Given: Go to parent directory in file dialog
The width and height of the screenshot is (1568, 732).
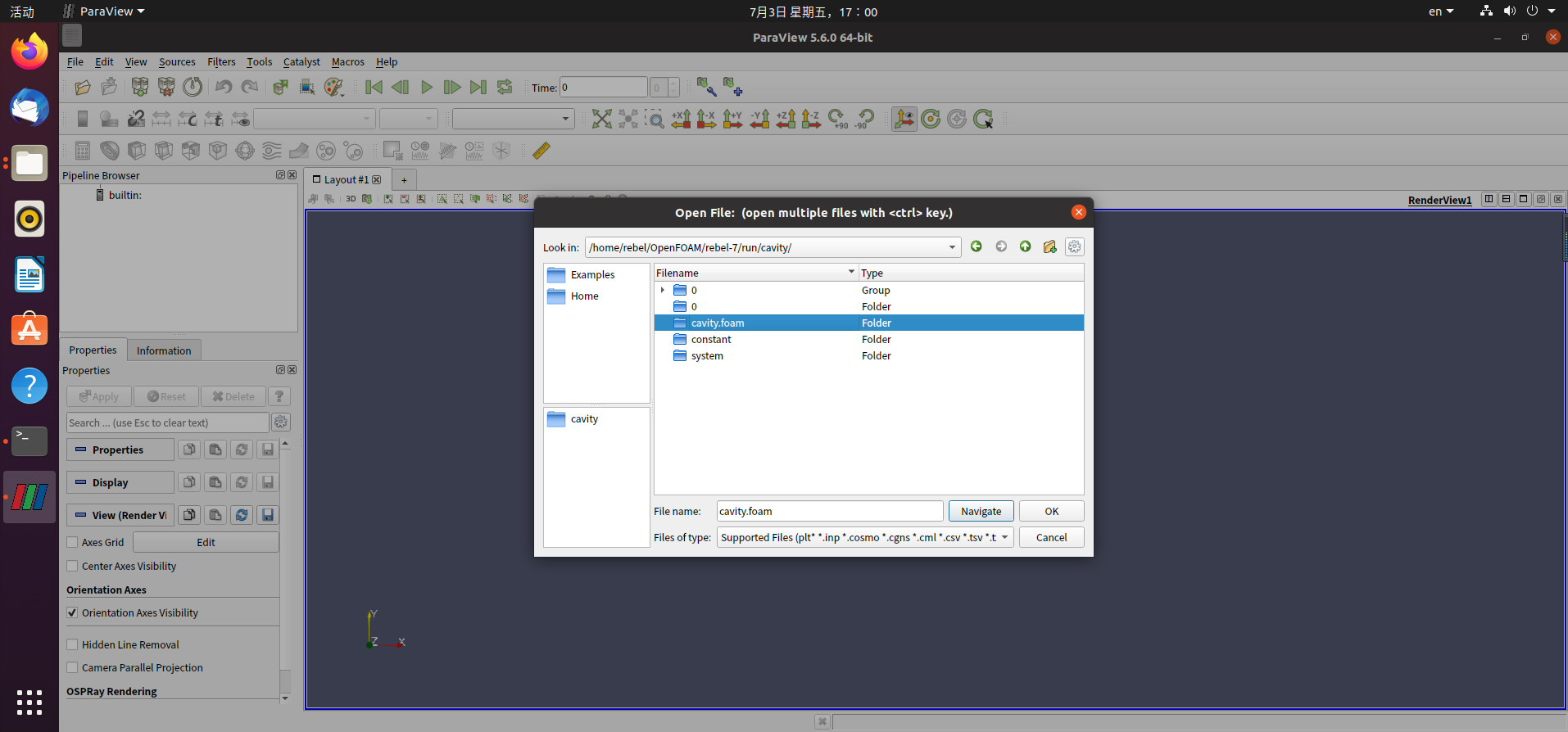Looking at the screenshot, I should tap(1025, 246).
